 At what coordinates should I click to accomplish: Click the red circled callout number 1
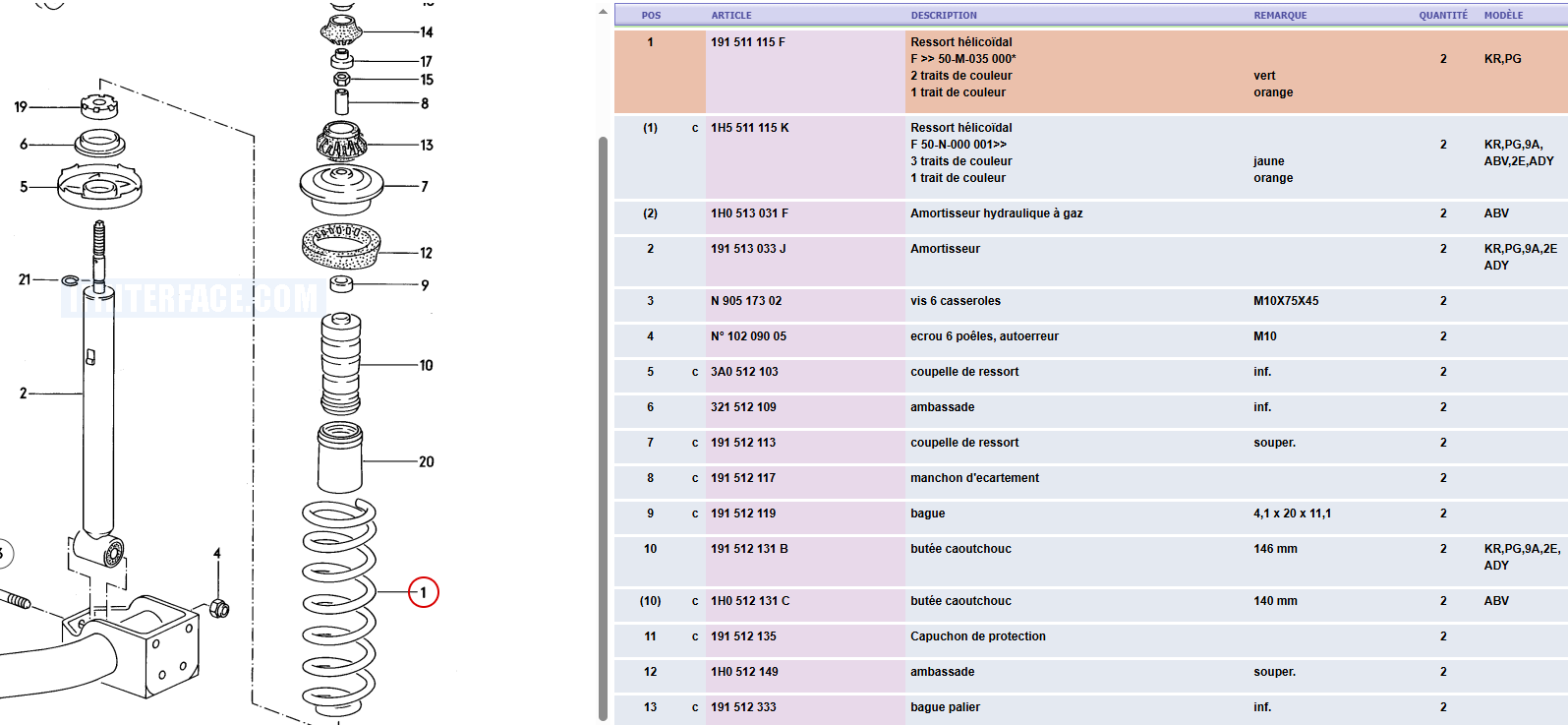tap(423, 592)
